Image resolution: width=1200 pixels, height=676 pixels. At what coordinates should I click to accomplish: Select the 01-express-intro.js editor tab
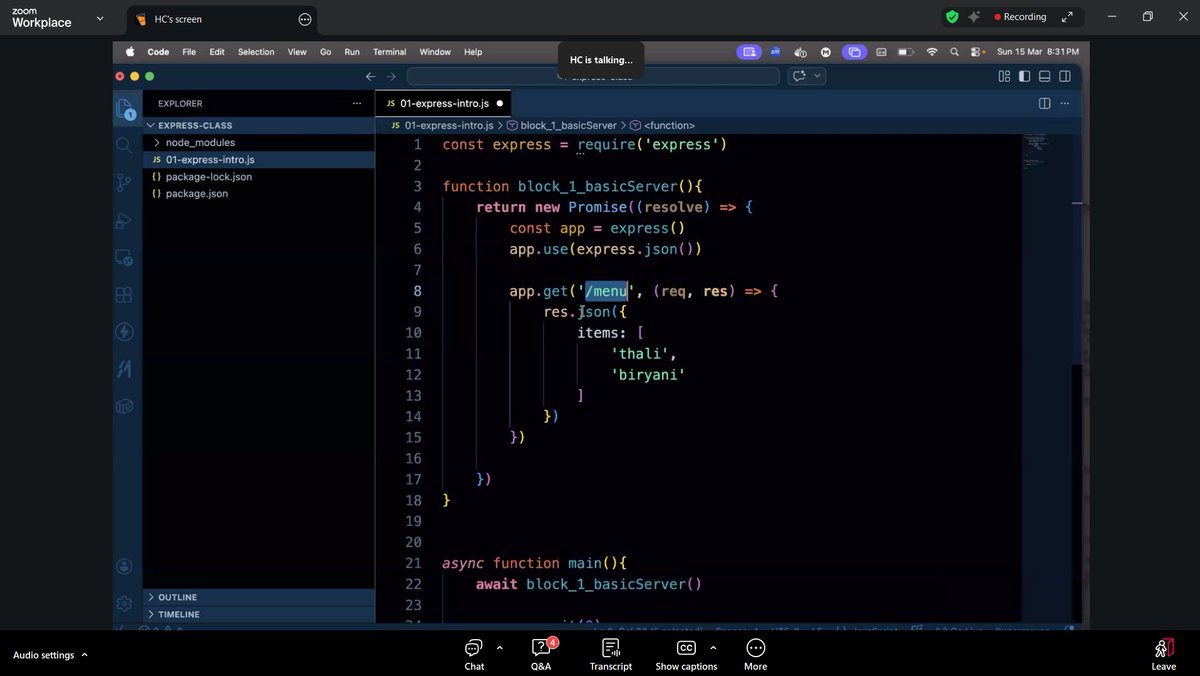[x=444, y=103]
